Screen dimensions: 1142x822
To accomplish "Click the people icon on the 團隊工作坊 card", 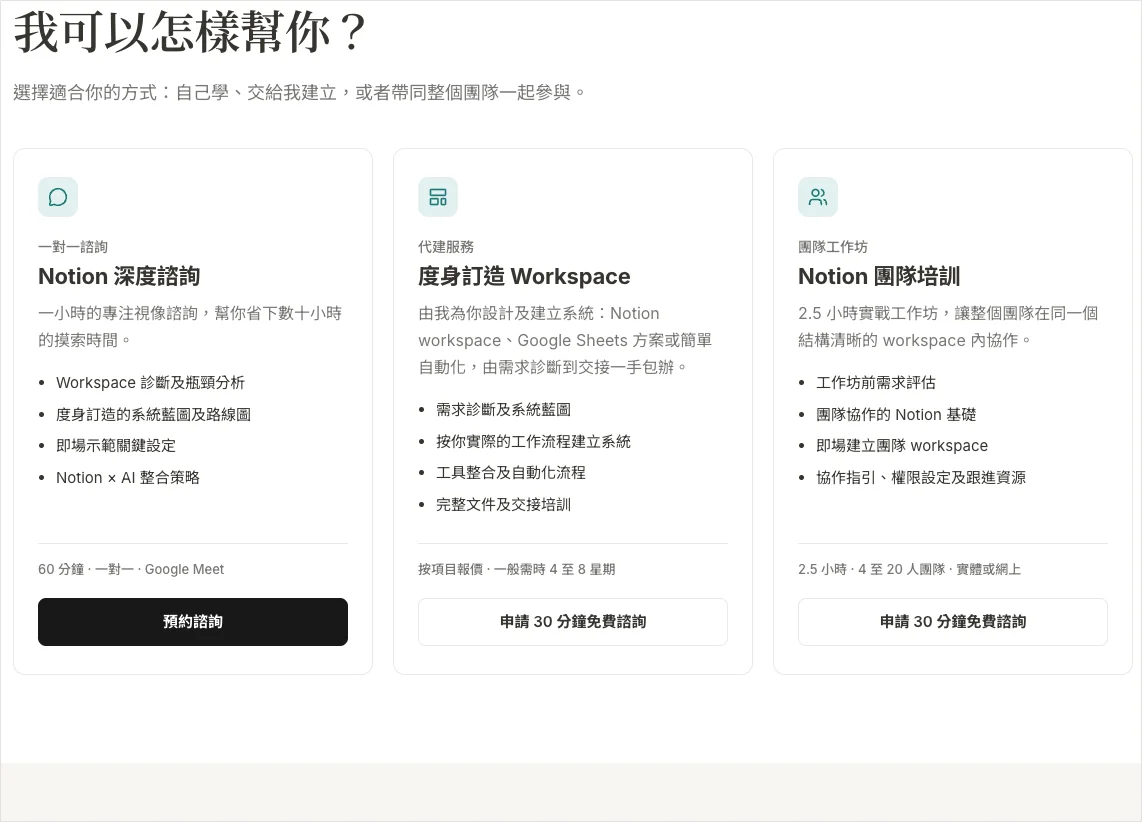I will click(x=818, y=197).
